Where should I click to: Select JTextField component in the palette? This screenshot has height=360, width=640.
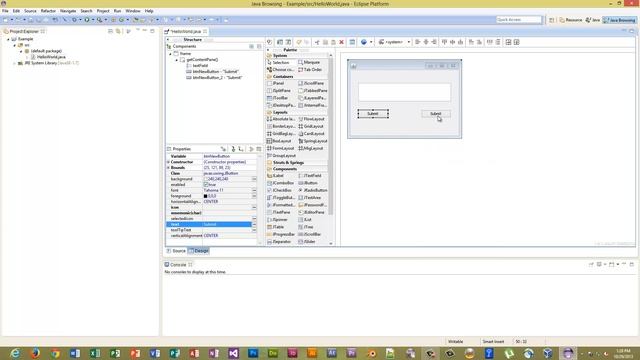coord(310,176)
